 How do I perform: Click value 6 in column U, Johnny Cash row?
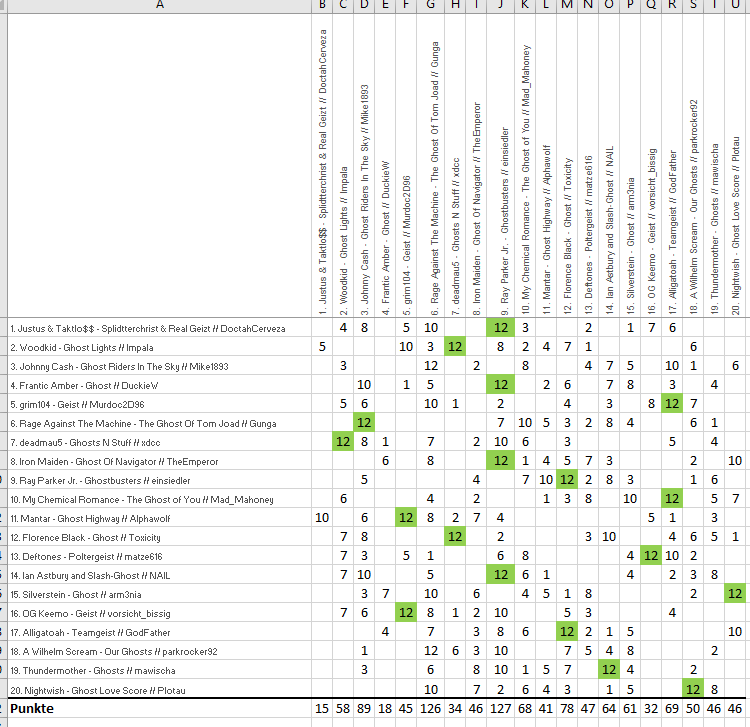(x=735, y=365)
